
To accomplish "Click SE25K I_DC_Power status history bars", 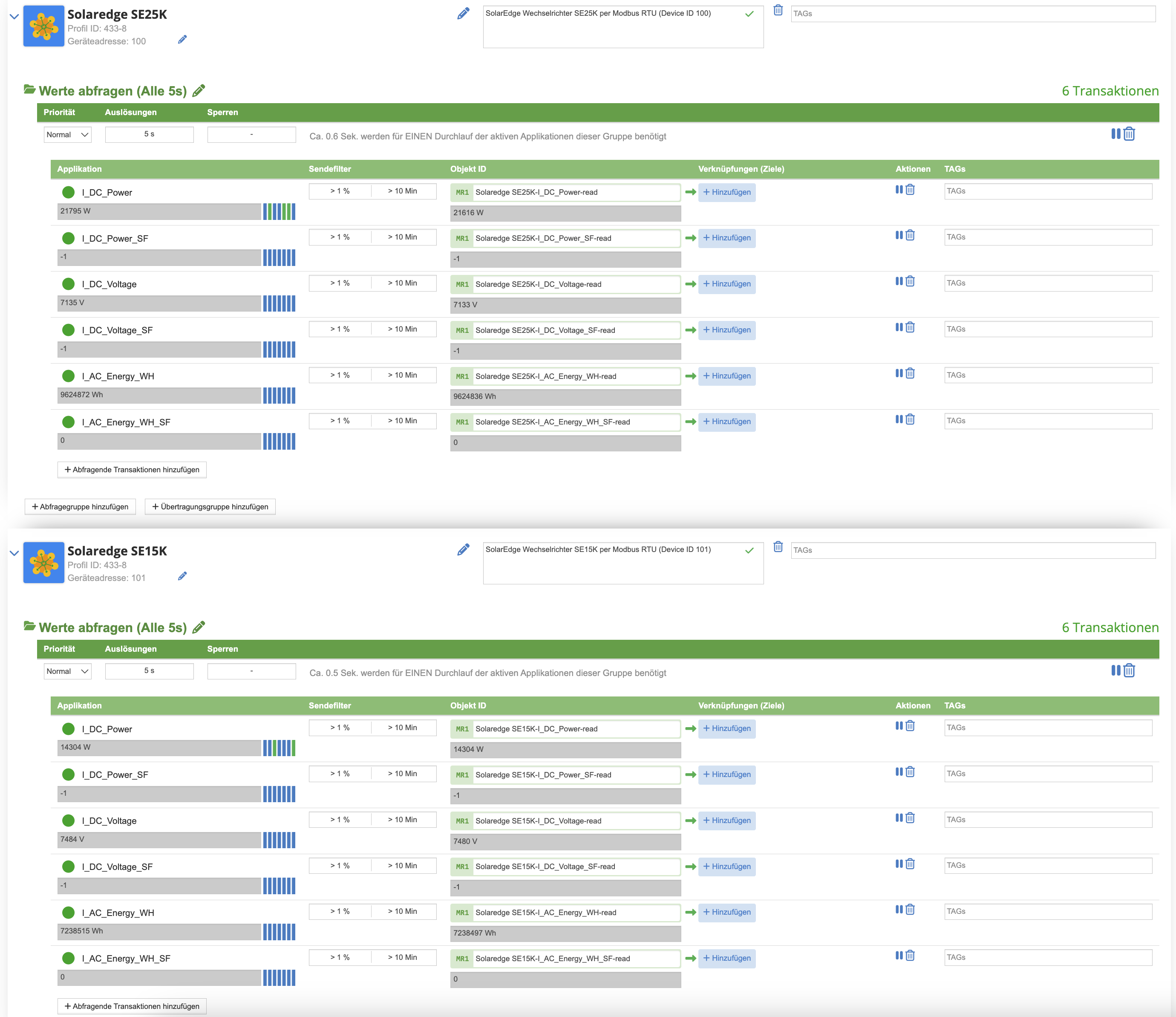I will point(279,212).
